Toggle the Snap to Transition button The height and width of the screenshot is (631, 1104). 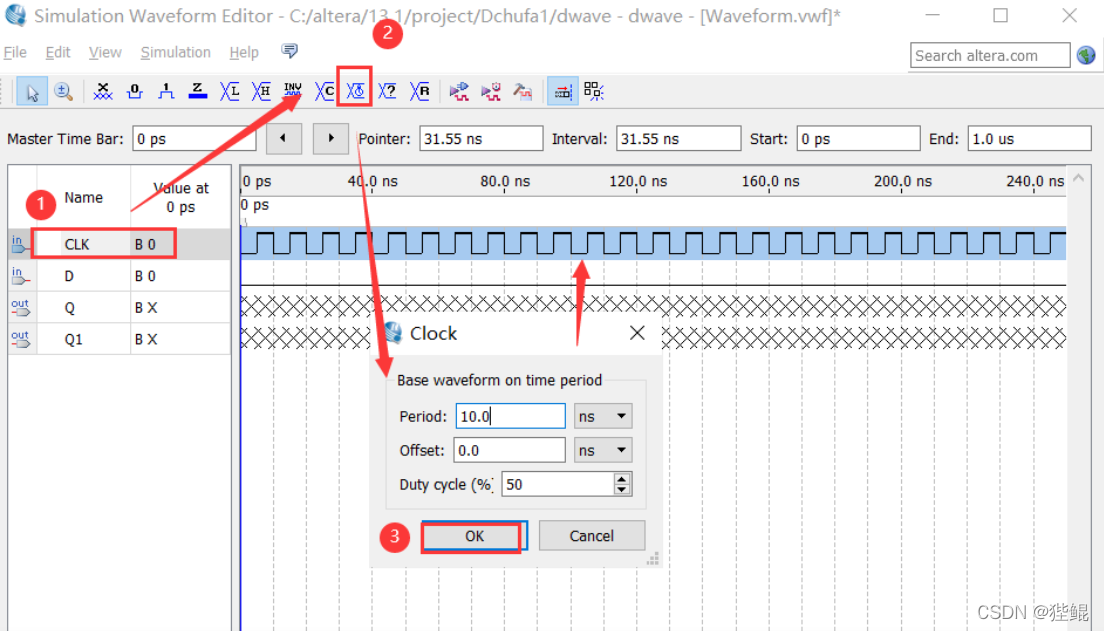click(563, 92)
